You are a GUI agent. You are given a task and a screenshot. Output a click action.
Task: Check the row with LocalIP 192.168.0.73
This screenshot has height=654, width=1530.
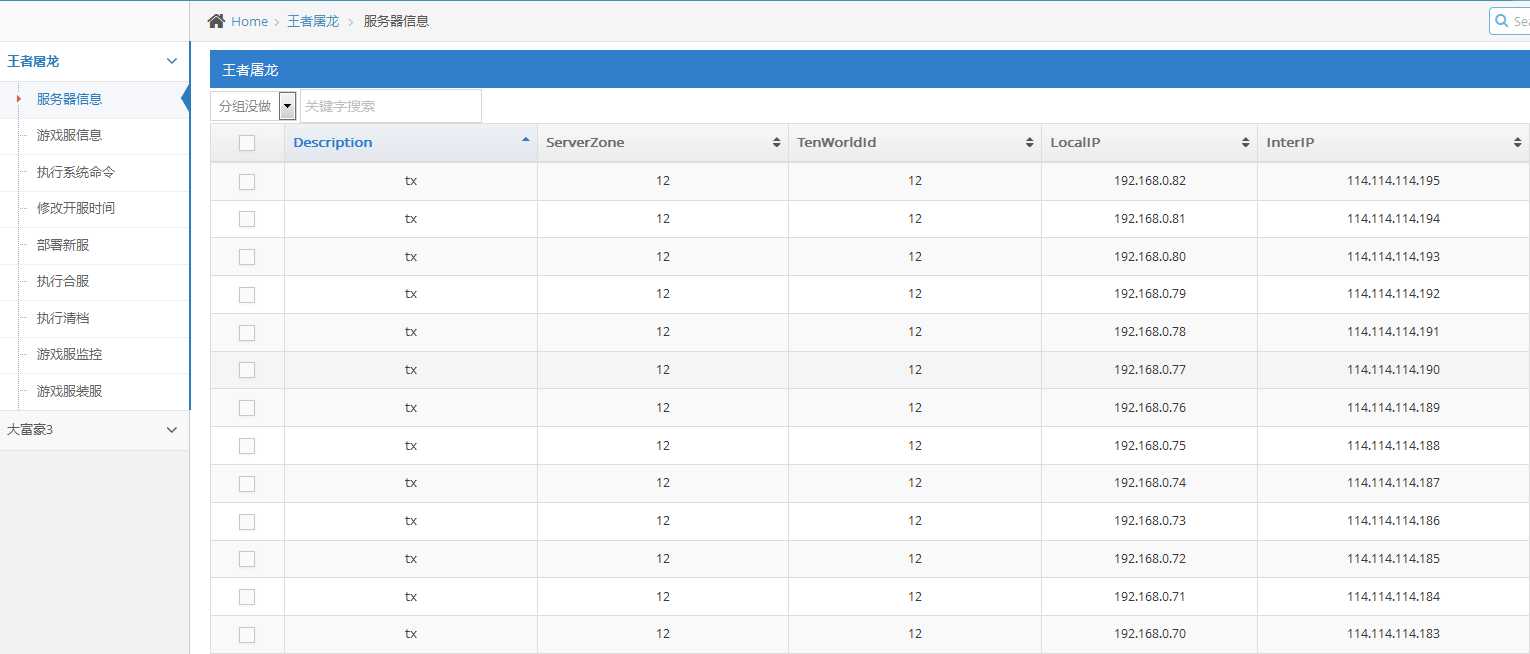tap(247, 522)
